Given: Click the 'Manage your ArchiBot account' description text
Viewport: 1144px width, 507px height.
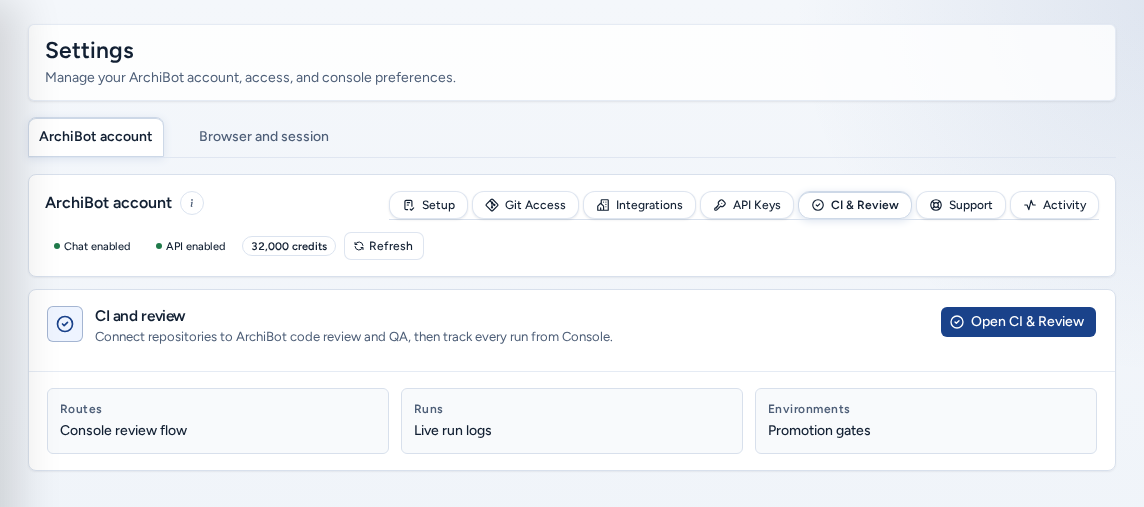Looking at the screenshot, I should coord(250,77).
